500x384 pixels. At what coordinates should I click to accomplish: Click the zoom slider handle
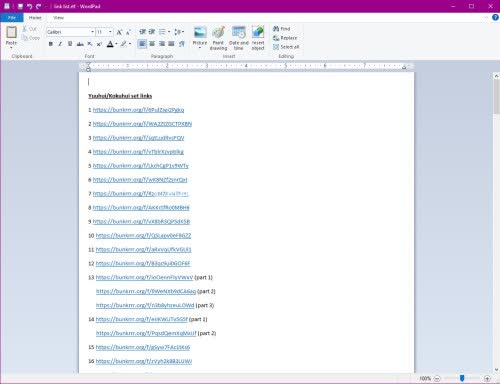(462, 378)
